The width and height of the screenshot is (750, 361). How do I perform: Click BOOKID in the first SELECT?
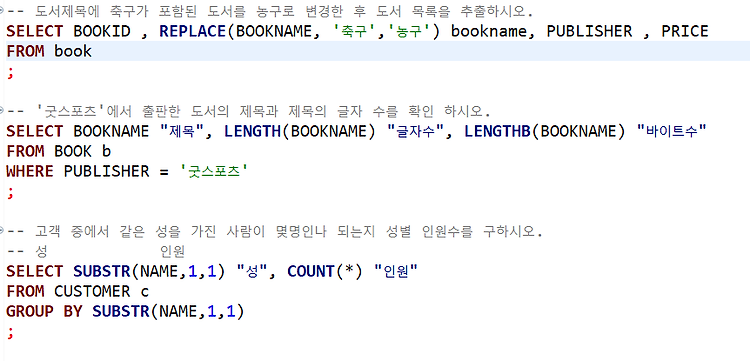102,32
